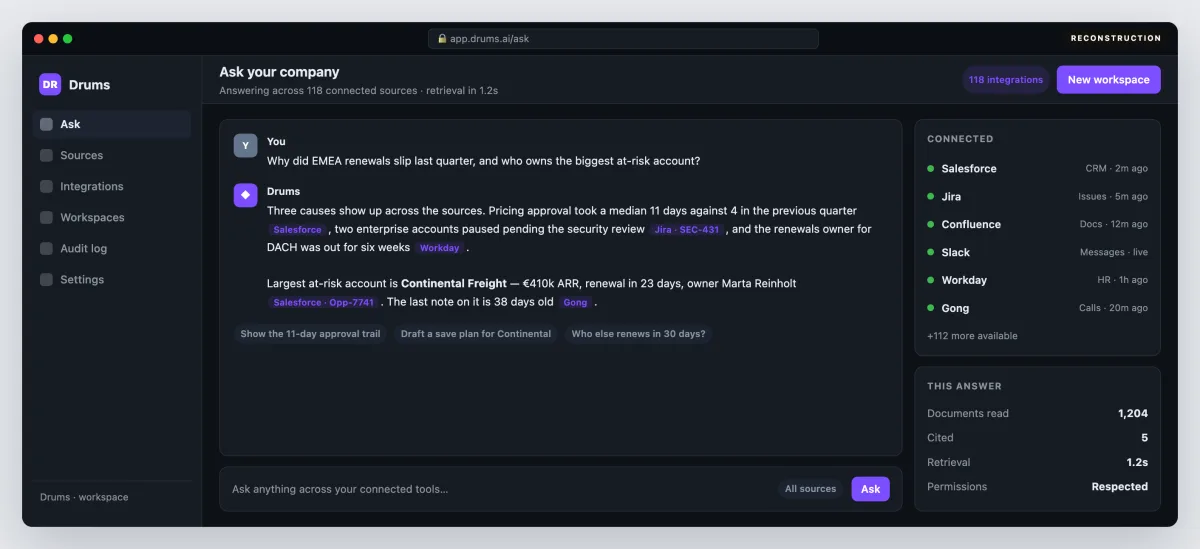The width and height of the screenshot is (1200, 549).
Task: Open the Workday citation chip
Action: (x=439, y=248)
